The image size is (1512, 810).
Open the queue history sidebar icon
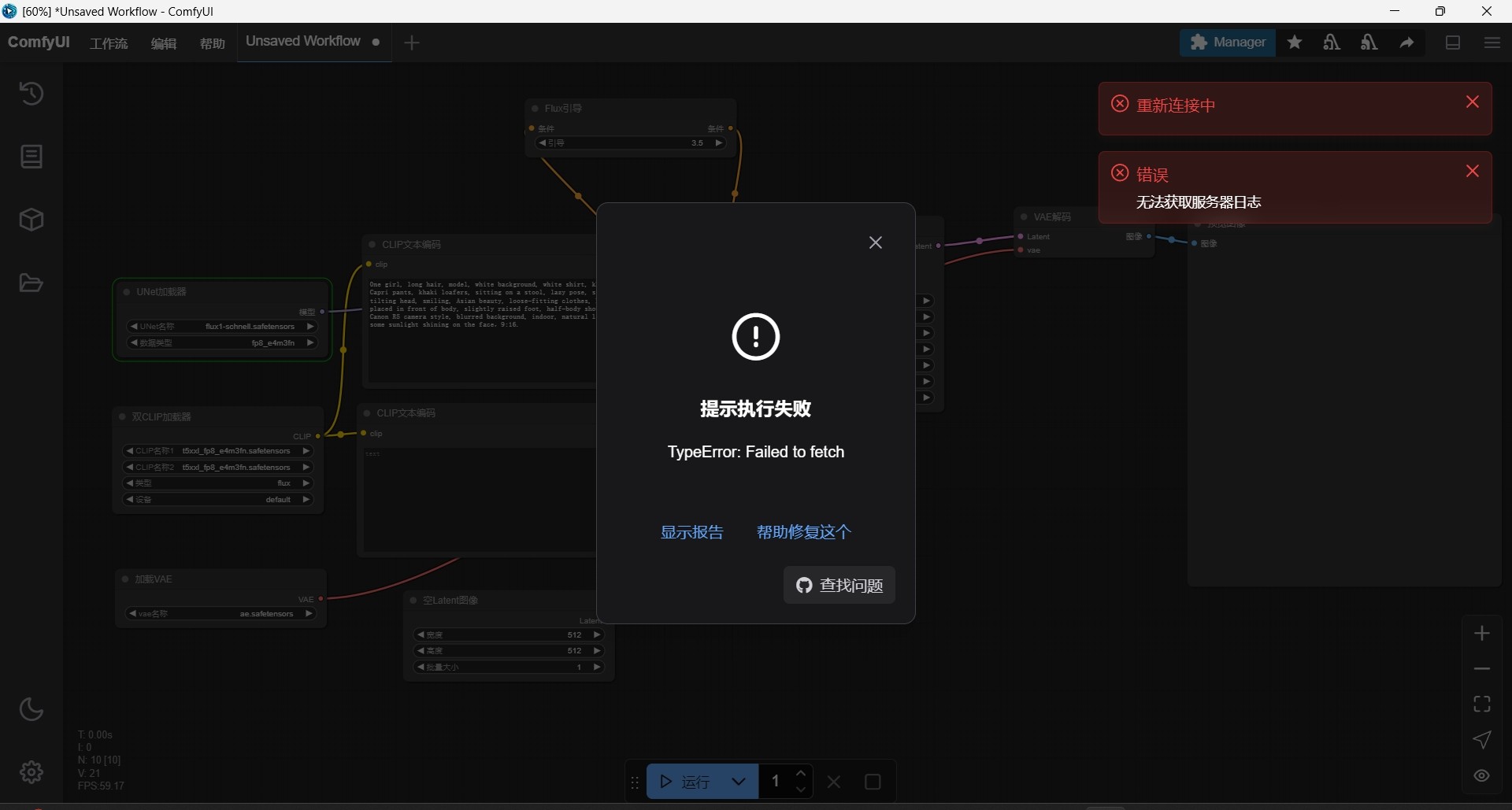point(31,94)
